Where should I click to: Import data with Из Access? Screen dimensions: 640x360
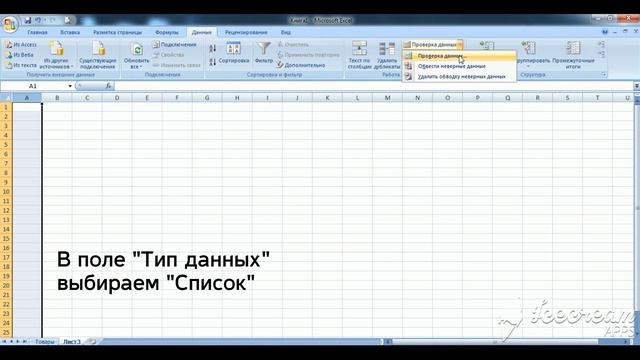pos(21,44)
